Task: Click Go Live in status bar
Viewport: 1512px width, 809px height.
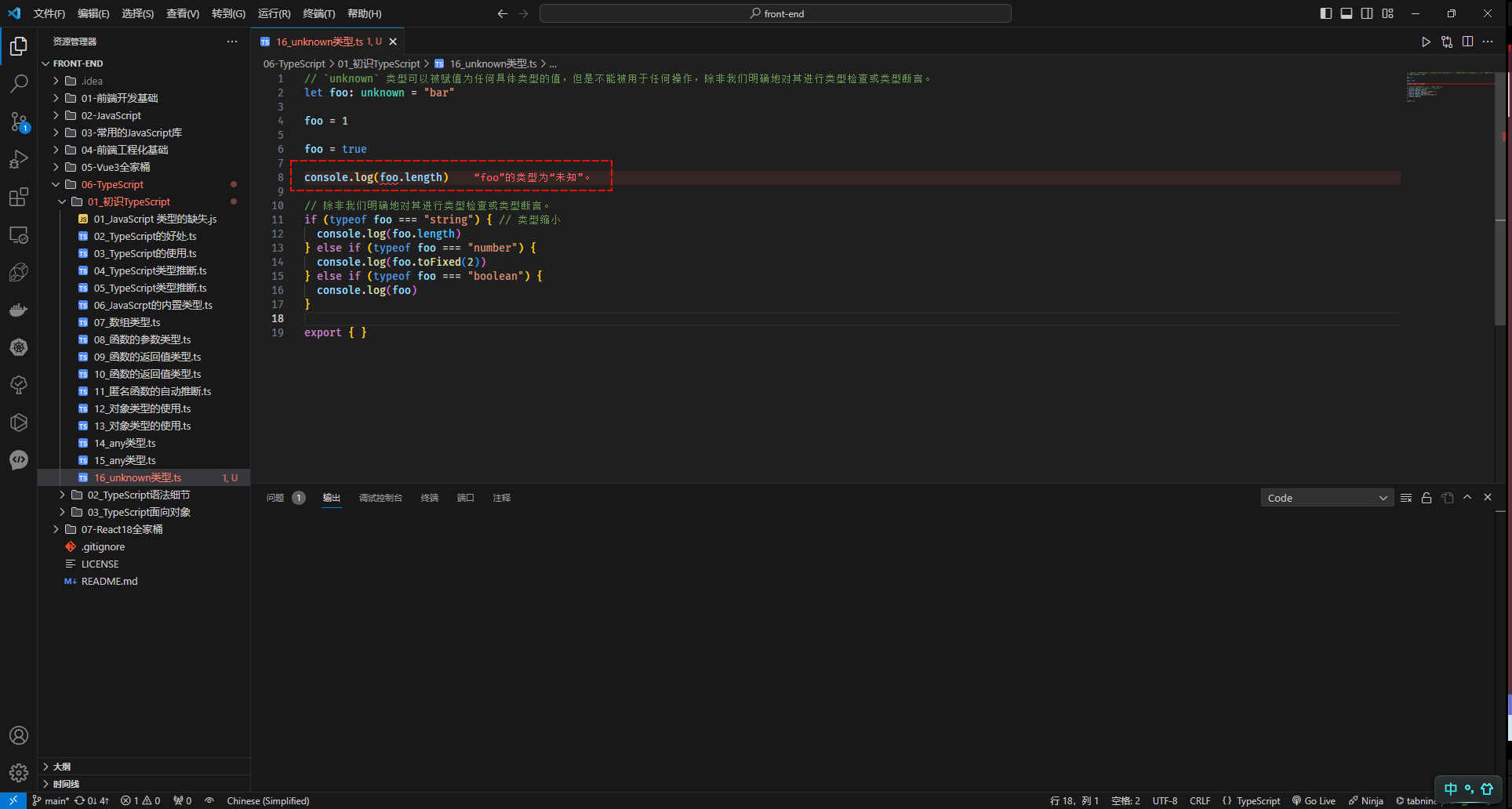Action: pos(1314,800)
